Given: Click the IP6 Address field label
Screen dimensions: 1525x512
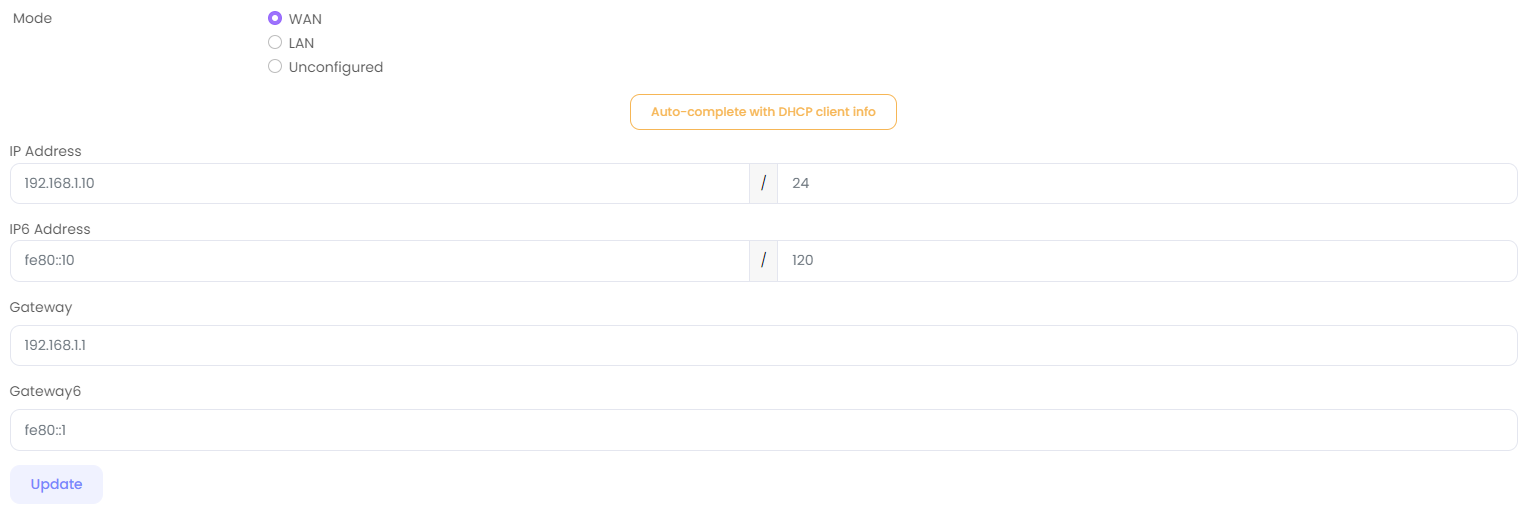Looking at the screenshot, I should click(x=50, y=229).
